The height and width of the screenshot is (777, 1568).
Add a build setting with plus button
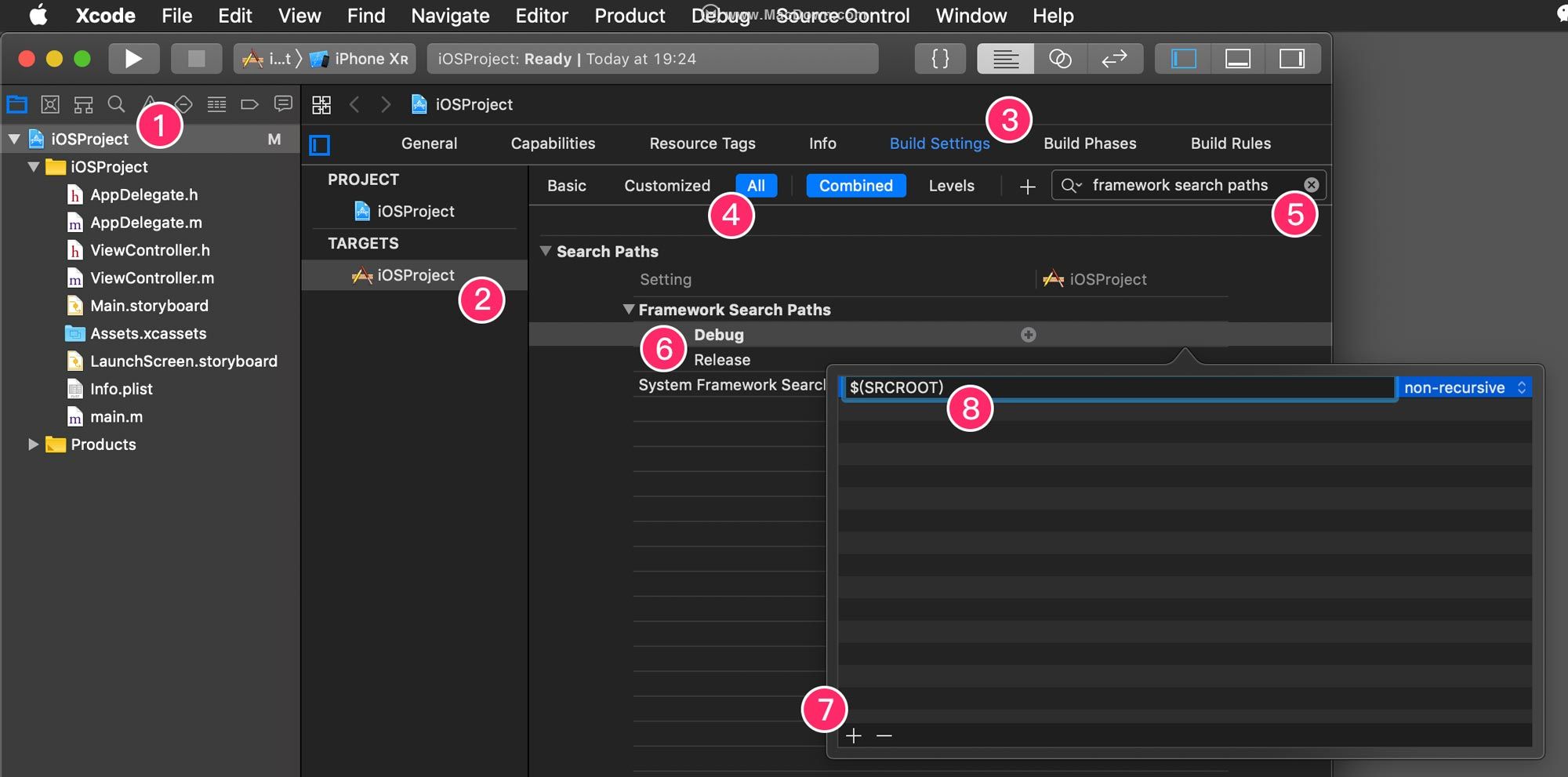click(1027, 187)
